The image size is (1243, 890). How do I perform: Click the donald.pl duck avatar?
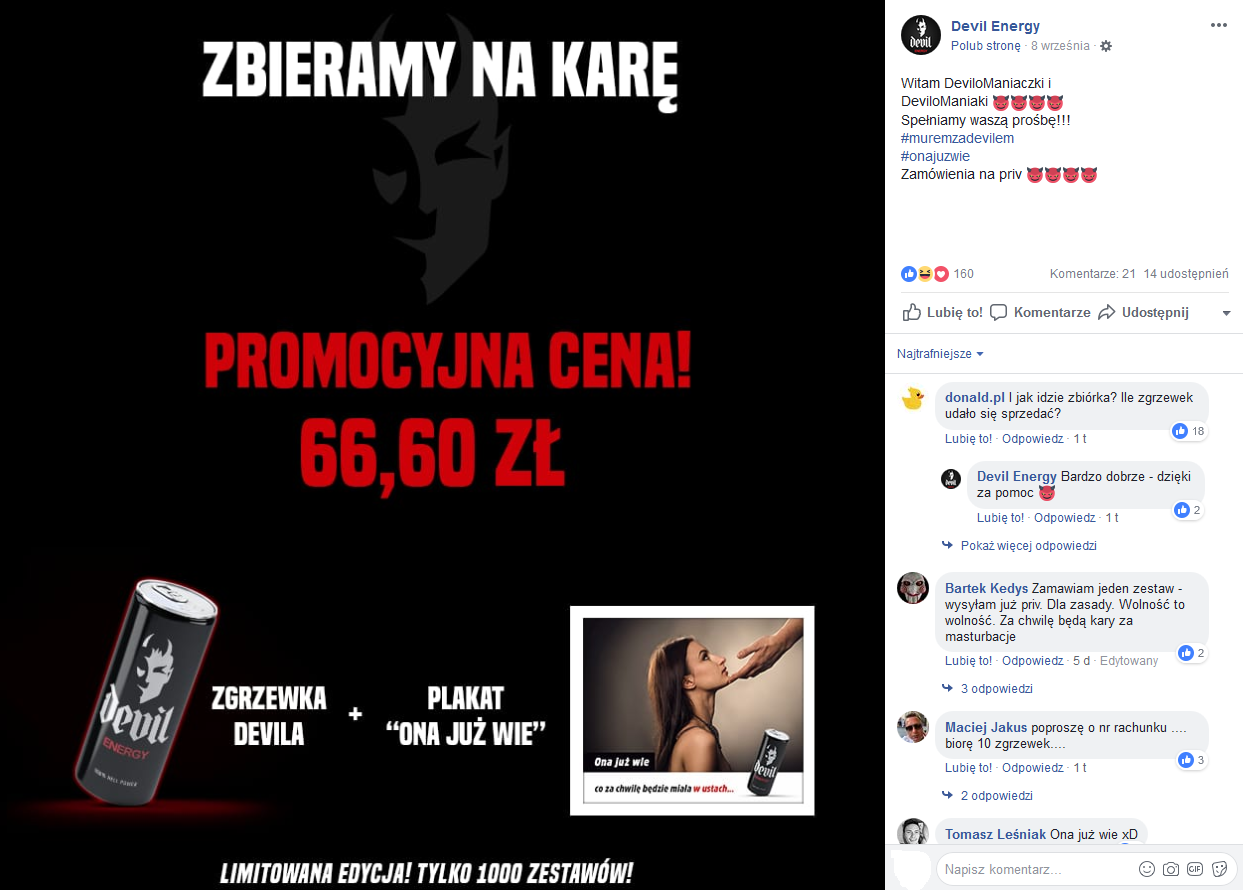pyautogui.click(x=913, y=398)
